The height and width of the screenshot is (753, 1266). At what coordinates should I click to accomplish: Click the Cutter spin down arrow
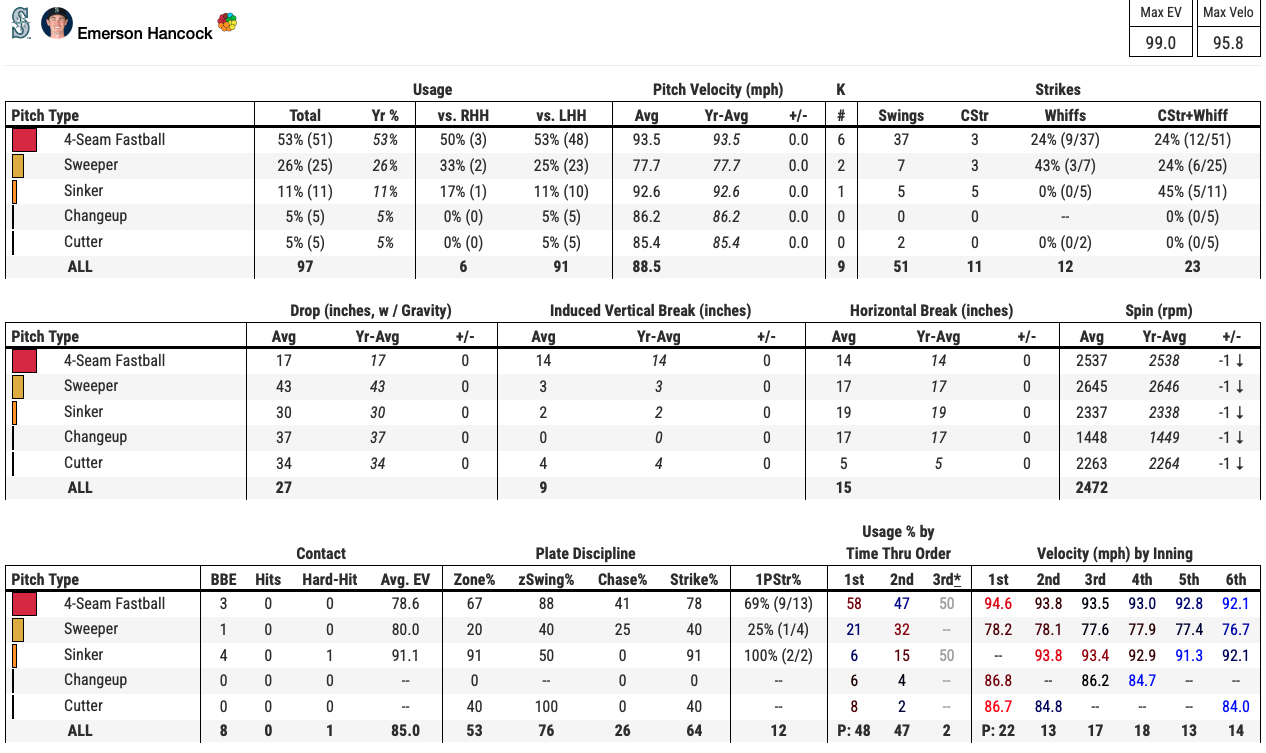pyautogui.click(x=1240, y=464)
